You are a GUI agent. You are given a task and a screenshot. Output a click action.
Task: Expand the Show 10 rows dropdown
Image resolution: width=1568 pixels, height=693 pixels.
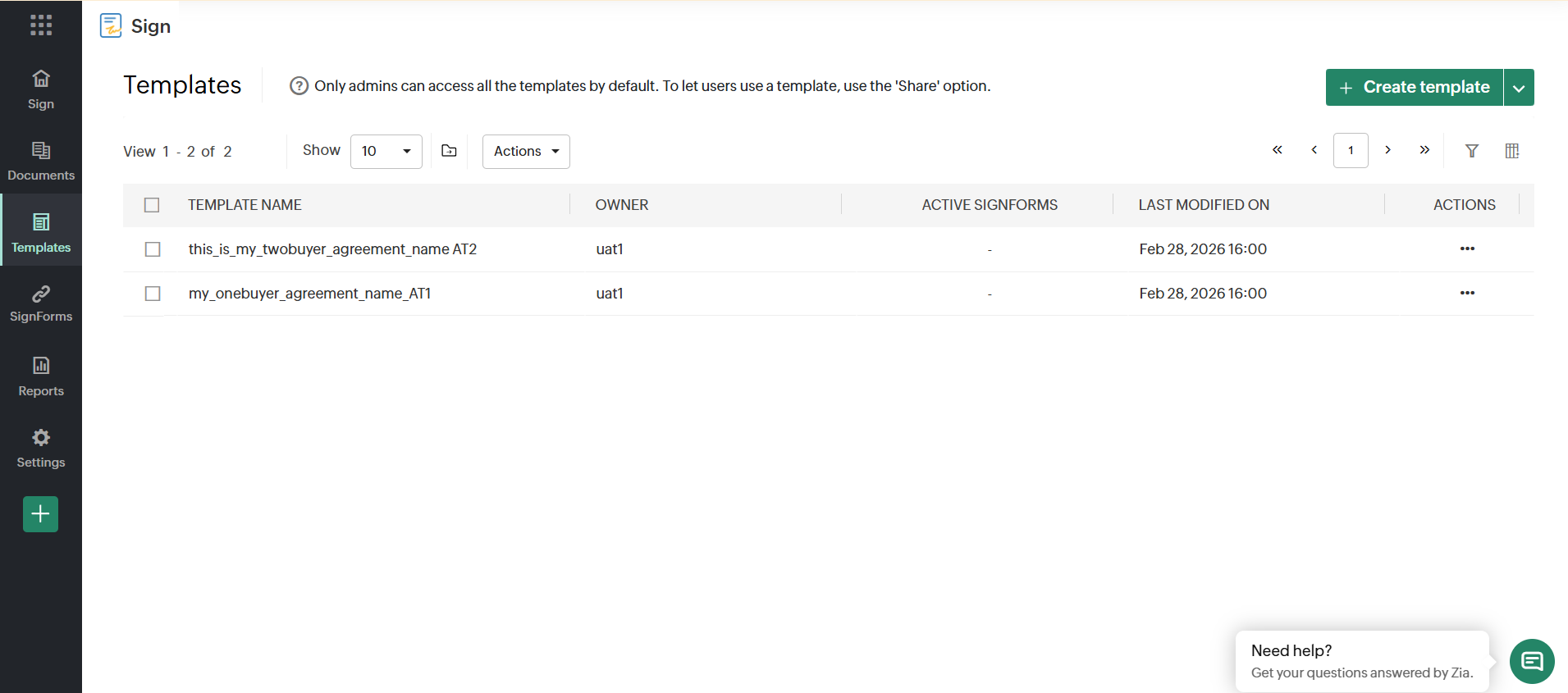tap(386, 152)
